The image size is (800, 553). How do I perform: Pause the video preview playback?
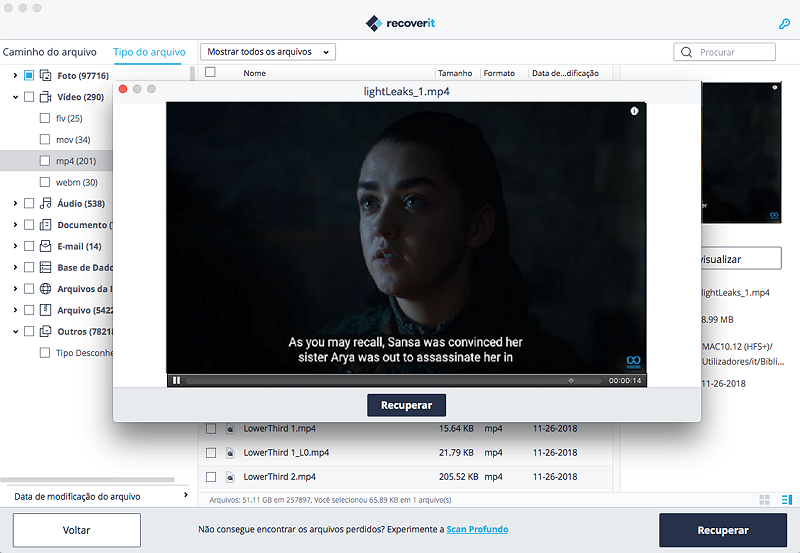[176, 381]
